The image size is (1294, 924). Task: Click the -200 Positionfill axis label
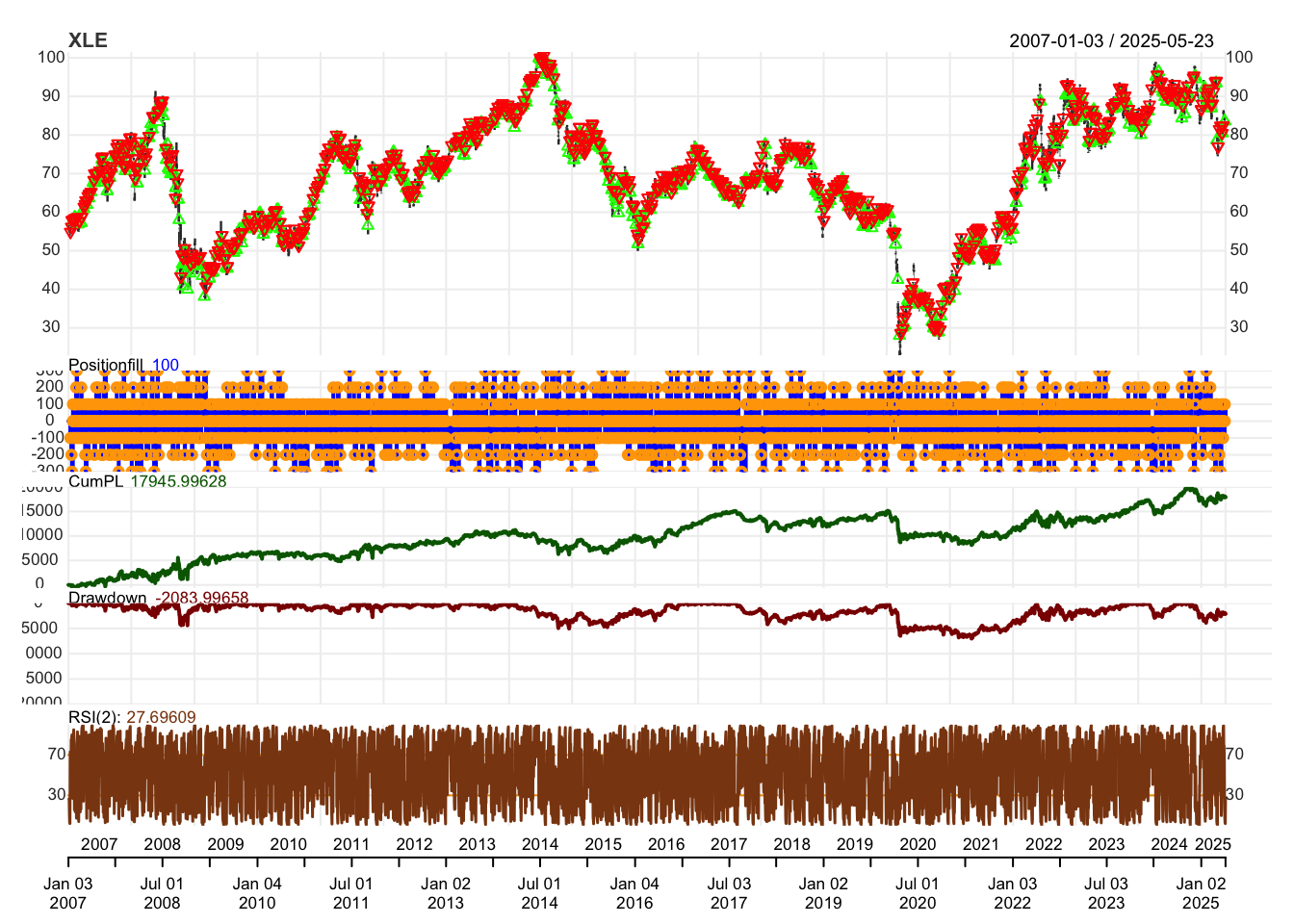pos(46,454)
